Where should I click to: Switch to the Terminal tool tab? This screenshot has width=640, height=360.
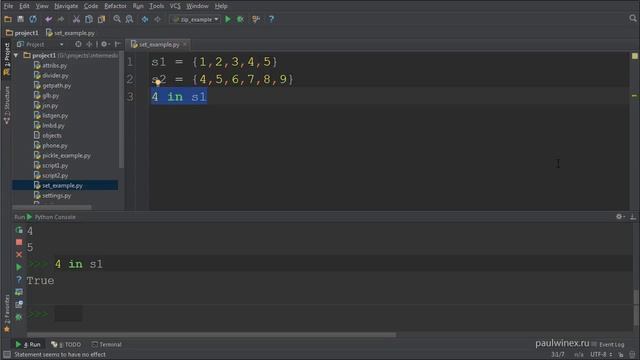point(107,344)
